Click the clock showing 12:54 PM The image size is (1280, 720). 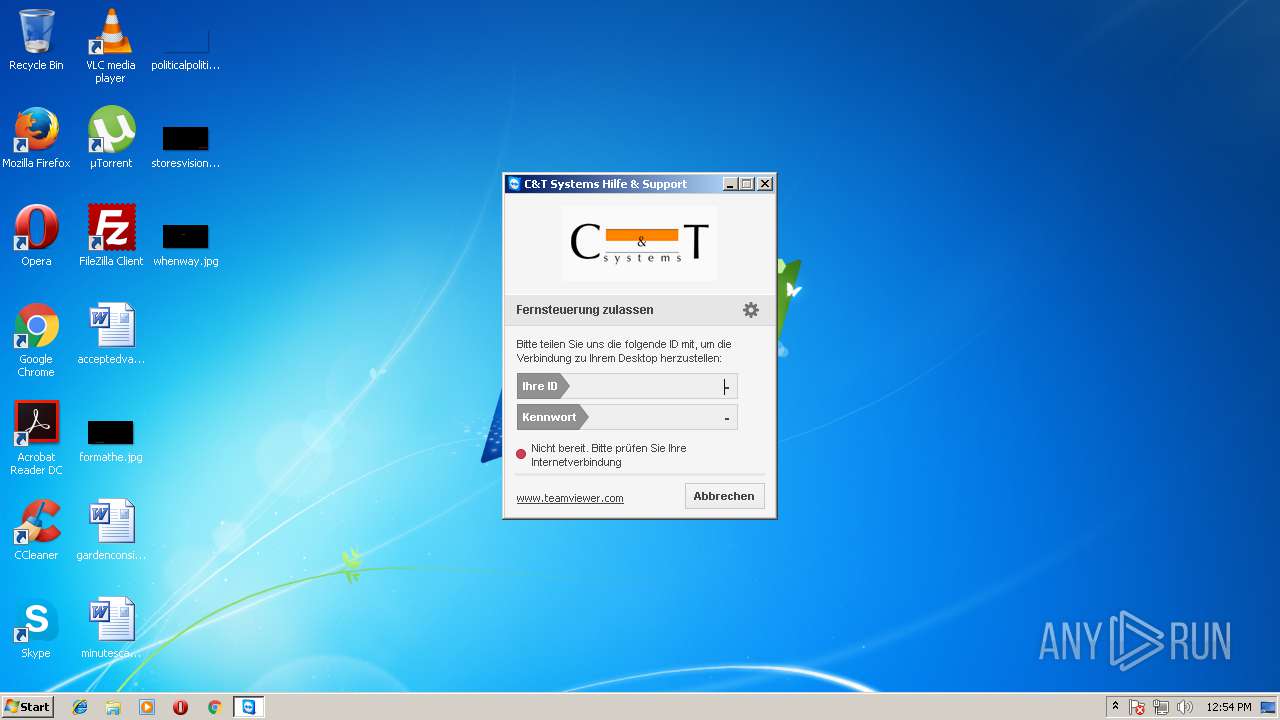1229,707
